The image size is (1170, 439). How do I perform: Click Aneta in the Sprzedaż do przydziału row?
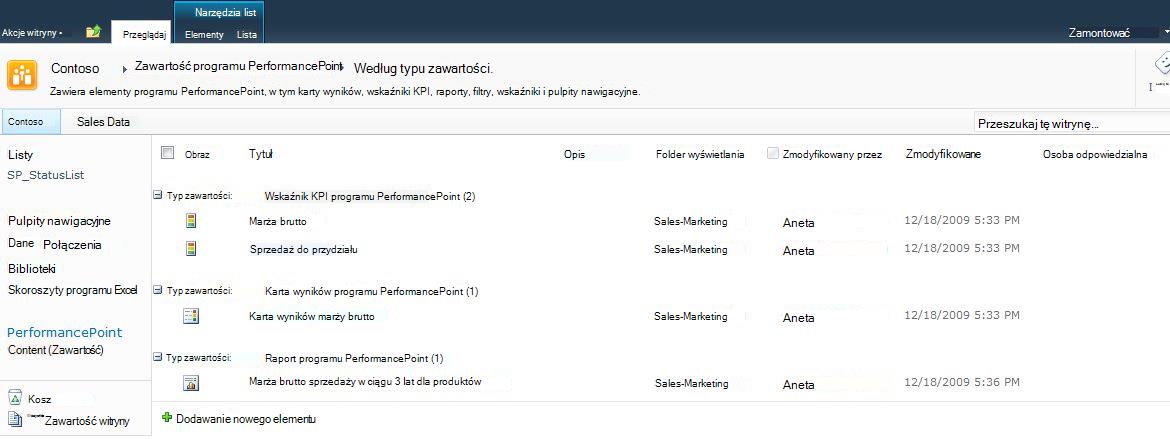(x=798, y=251)
